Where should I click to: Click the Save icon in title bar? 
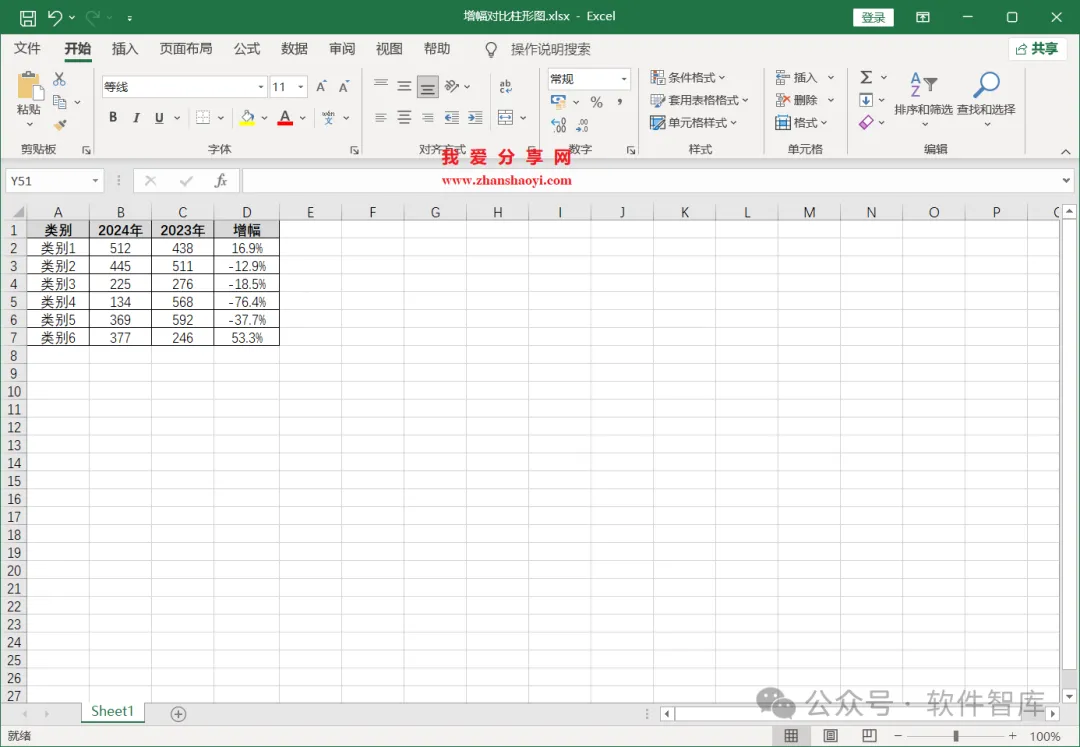(x=28, y=18)
